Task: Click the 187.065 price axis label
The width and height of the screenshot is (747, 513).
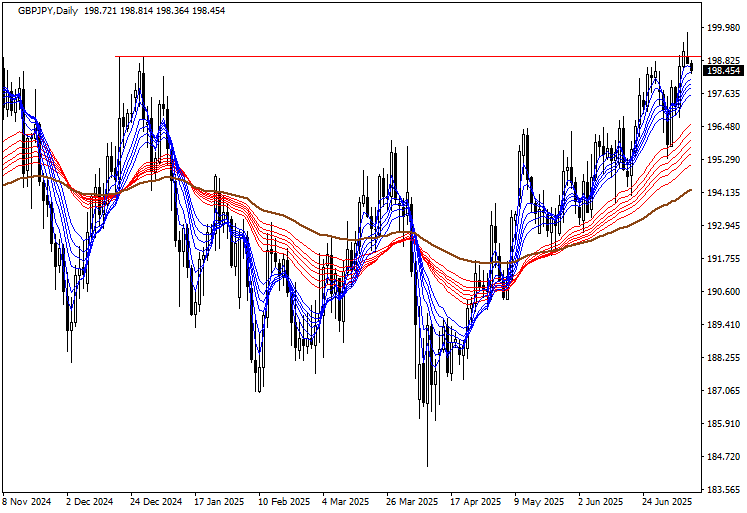Action: coord(724,391)
